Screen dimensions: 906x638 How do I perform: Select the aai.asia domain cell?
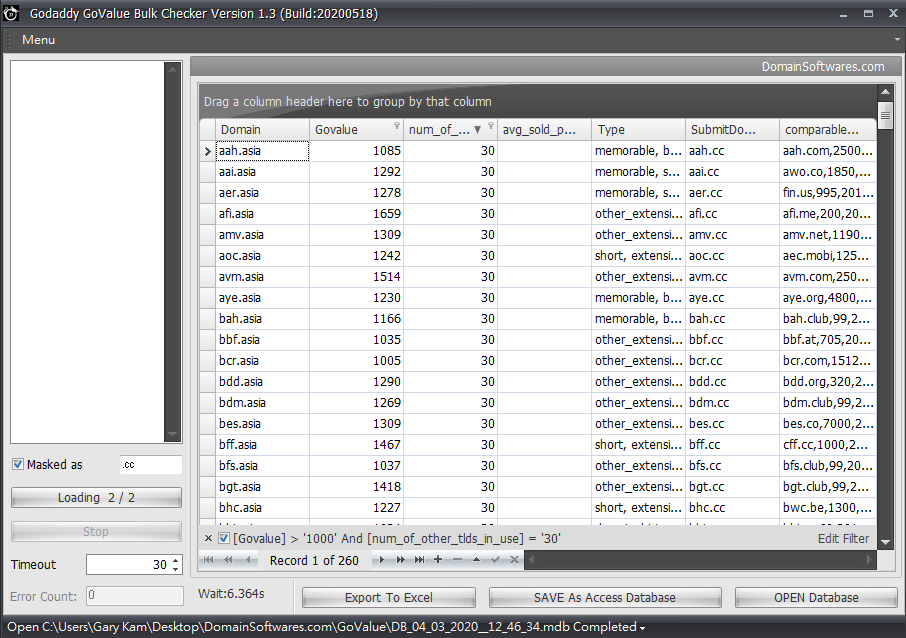coord(262,172)
